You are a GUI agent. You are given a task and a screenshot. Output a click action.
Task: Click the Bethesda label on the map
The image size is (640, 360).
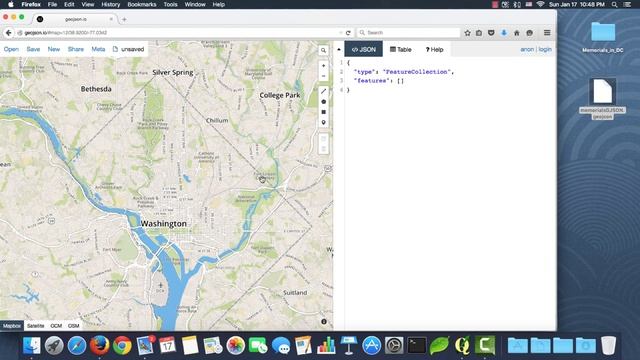tap(96, 89)
